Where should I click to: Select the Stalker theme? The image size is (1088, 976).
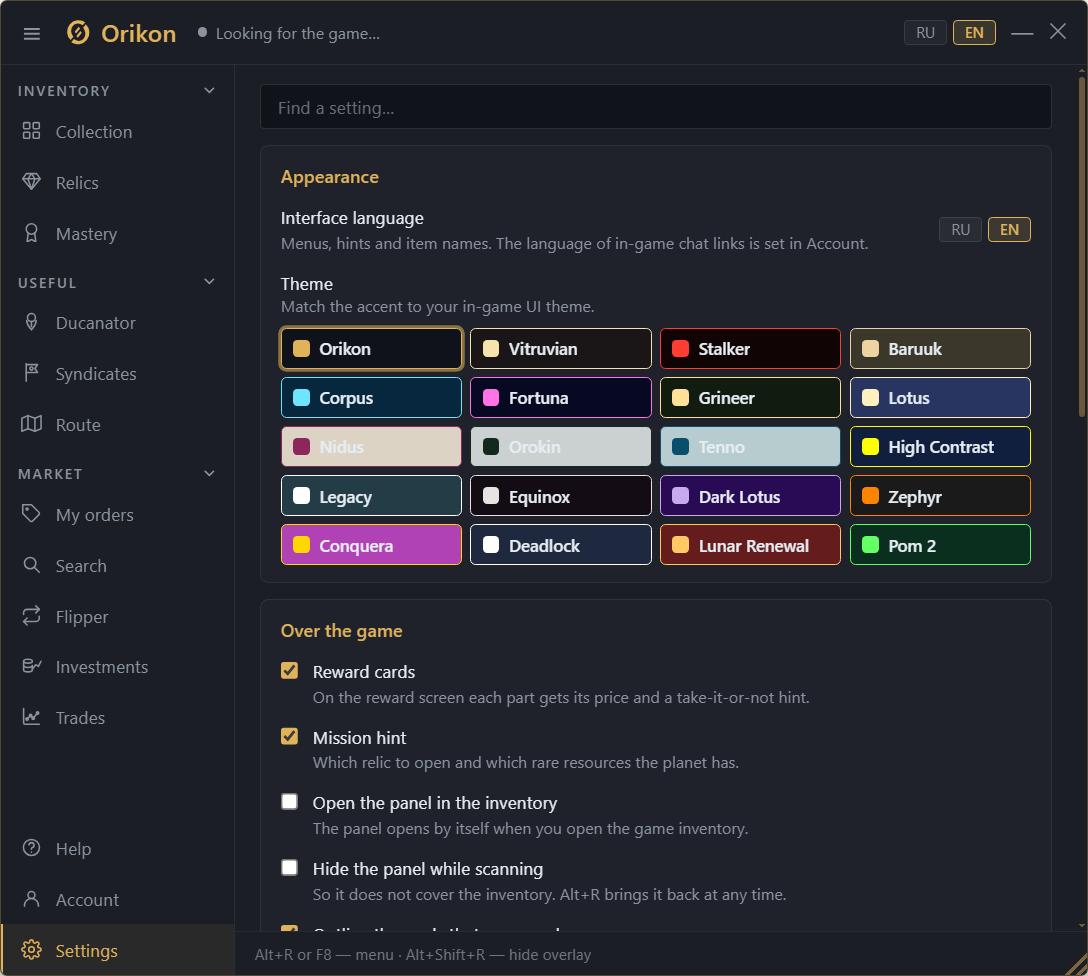click(750, 348)
